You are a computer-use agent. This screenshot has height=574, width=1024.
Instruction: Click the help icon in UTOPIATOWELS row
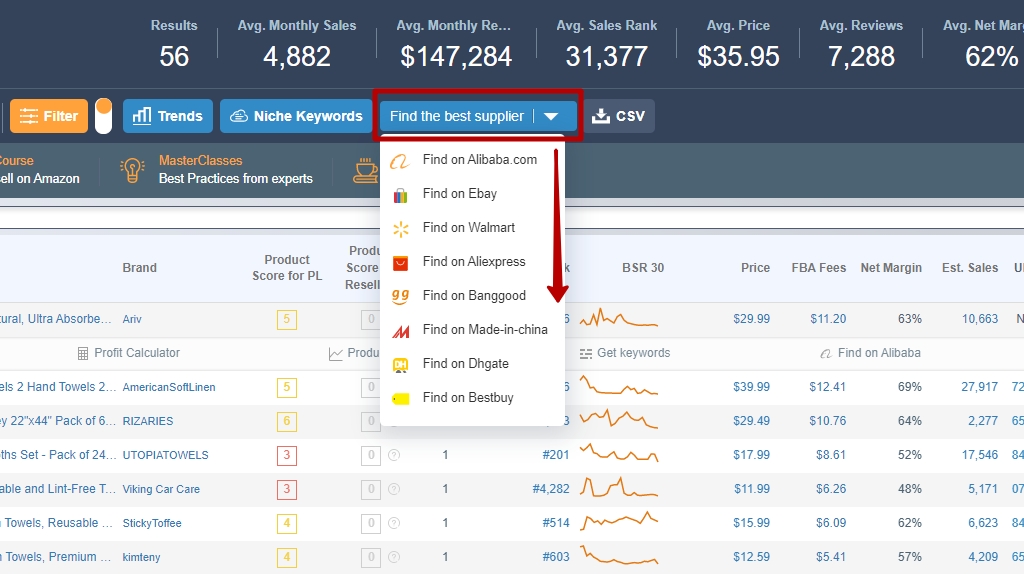[394, 455]
